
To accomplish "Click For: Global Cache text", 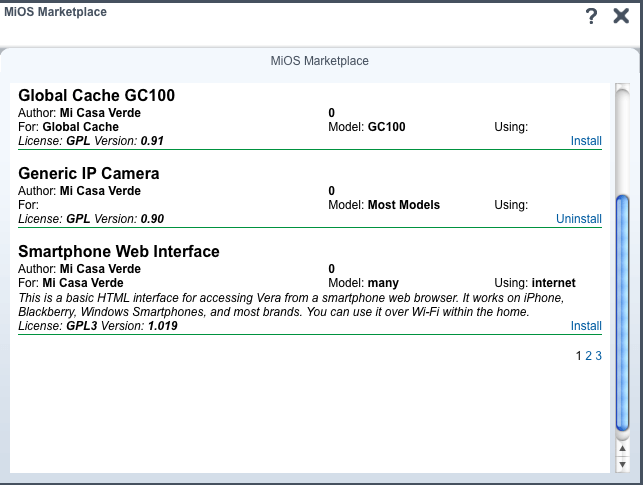I will pos(68,127).
